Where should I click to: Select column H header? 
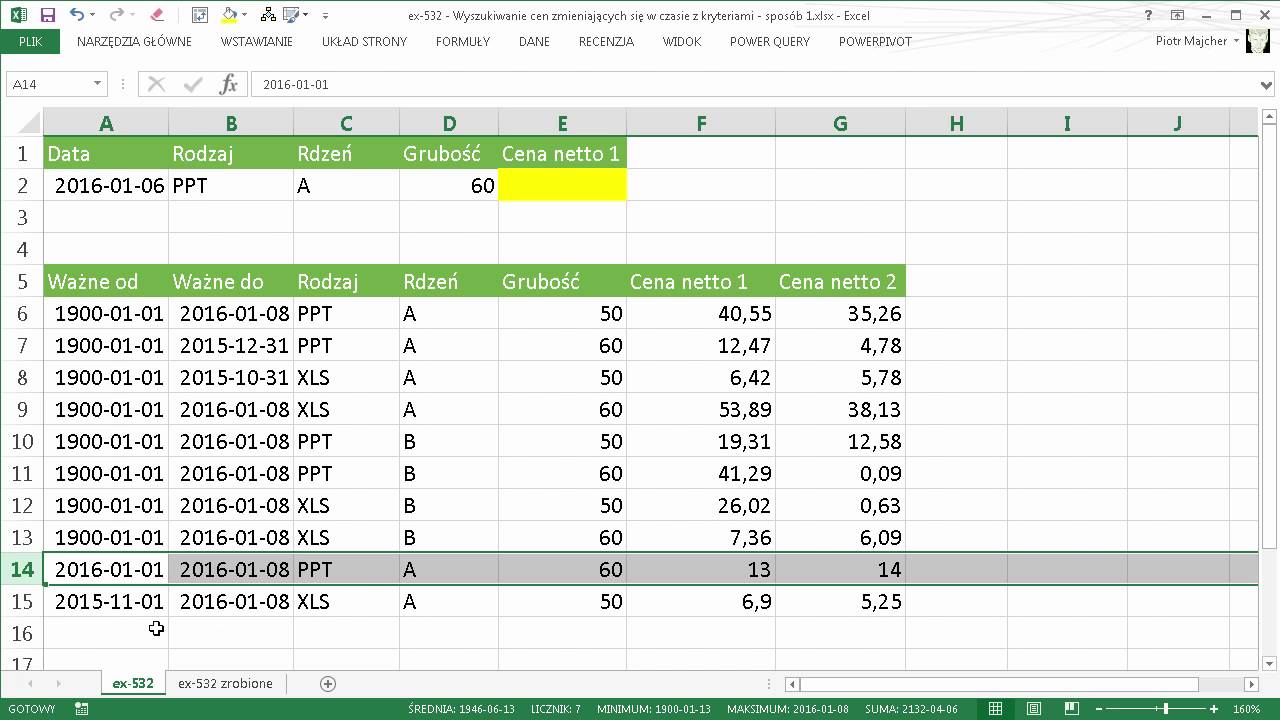click(956, 123)
